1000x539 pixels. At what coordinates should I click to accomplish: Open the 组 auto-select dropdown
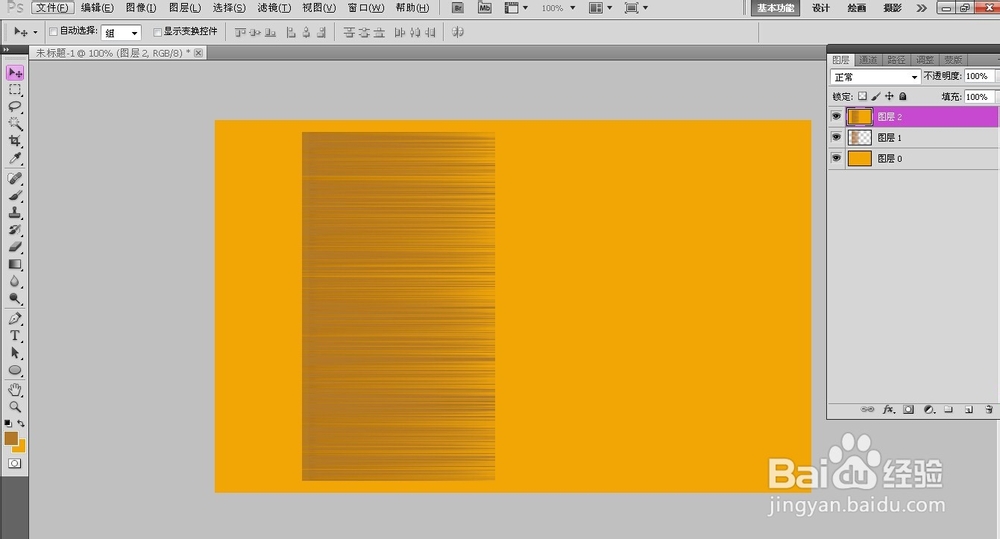click(x=121, y=33)
